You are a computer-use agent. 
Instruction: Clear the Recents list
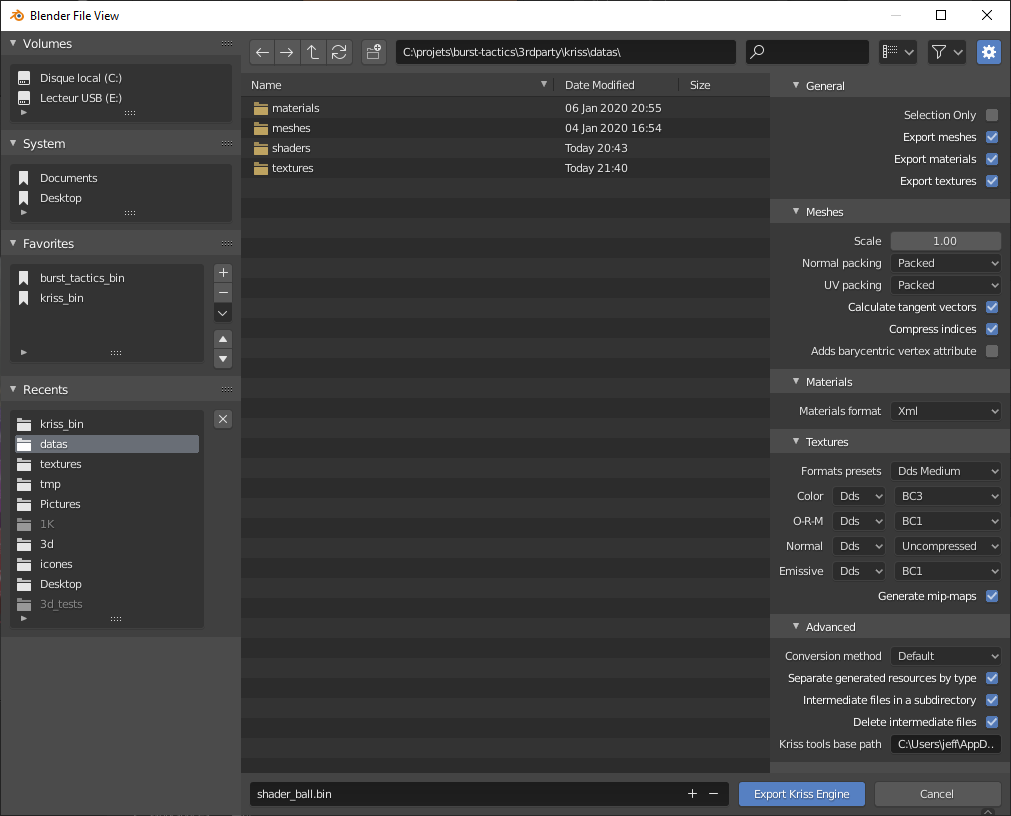(223, 419)
